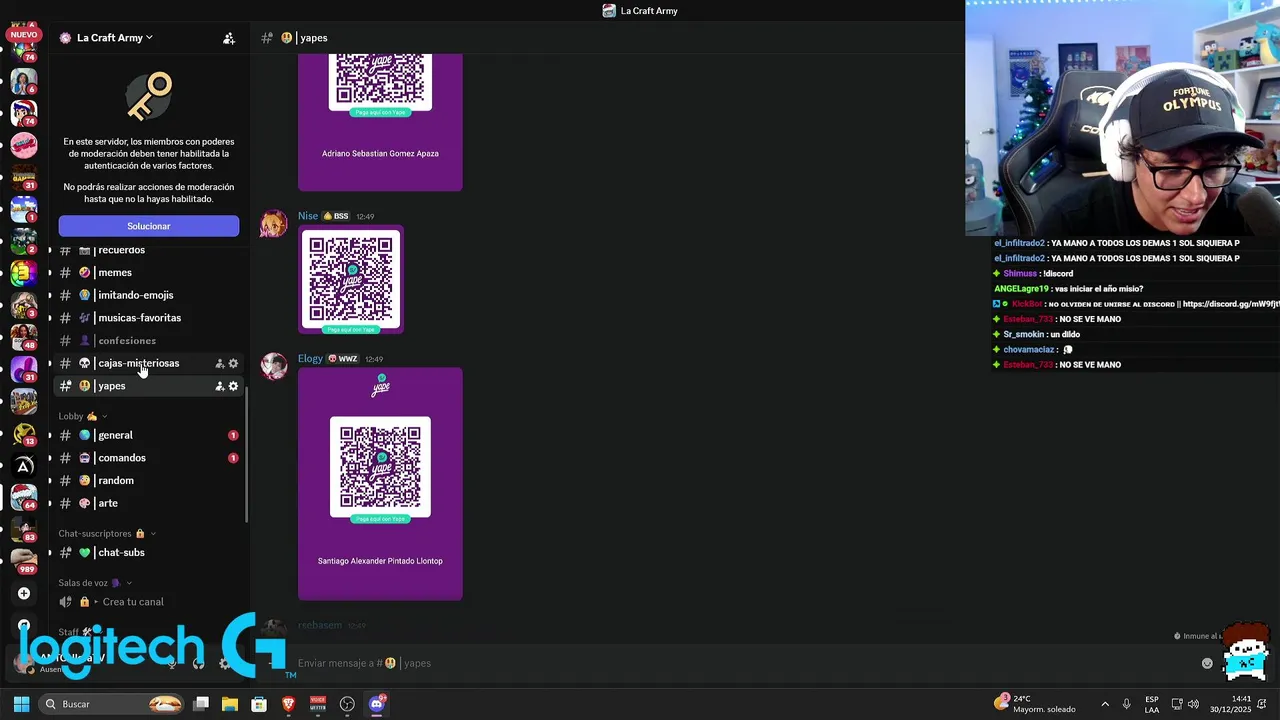Click invite icon on cajas-misteriosas row
Screen dimensions: 1280x720
point(220,364)
